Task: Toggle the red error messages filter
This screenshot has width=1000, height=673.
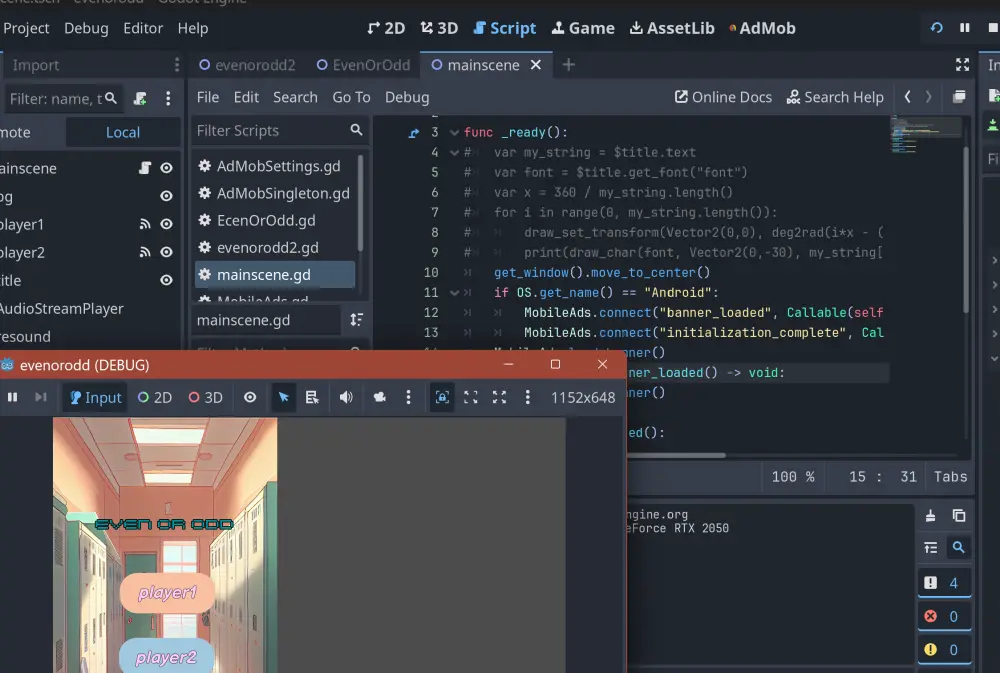Action: [x=945, y=616]
